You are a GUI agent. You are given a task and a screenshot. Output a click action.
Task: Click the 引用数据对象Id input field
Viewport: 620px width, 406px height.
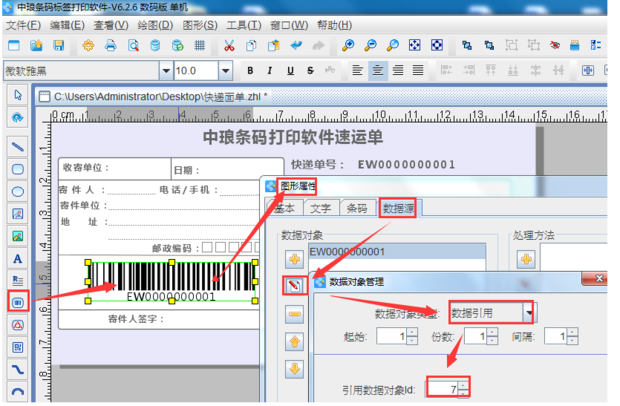tap(439, 387)
